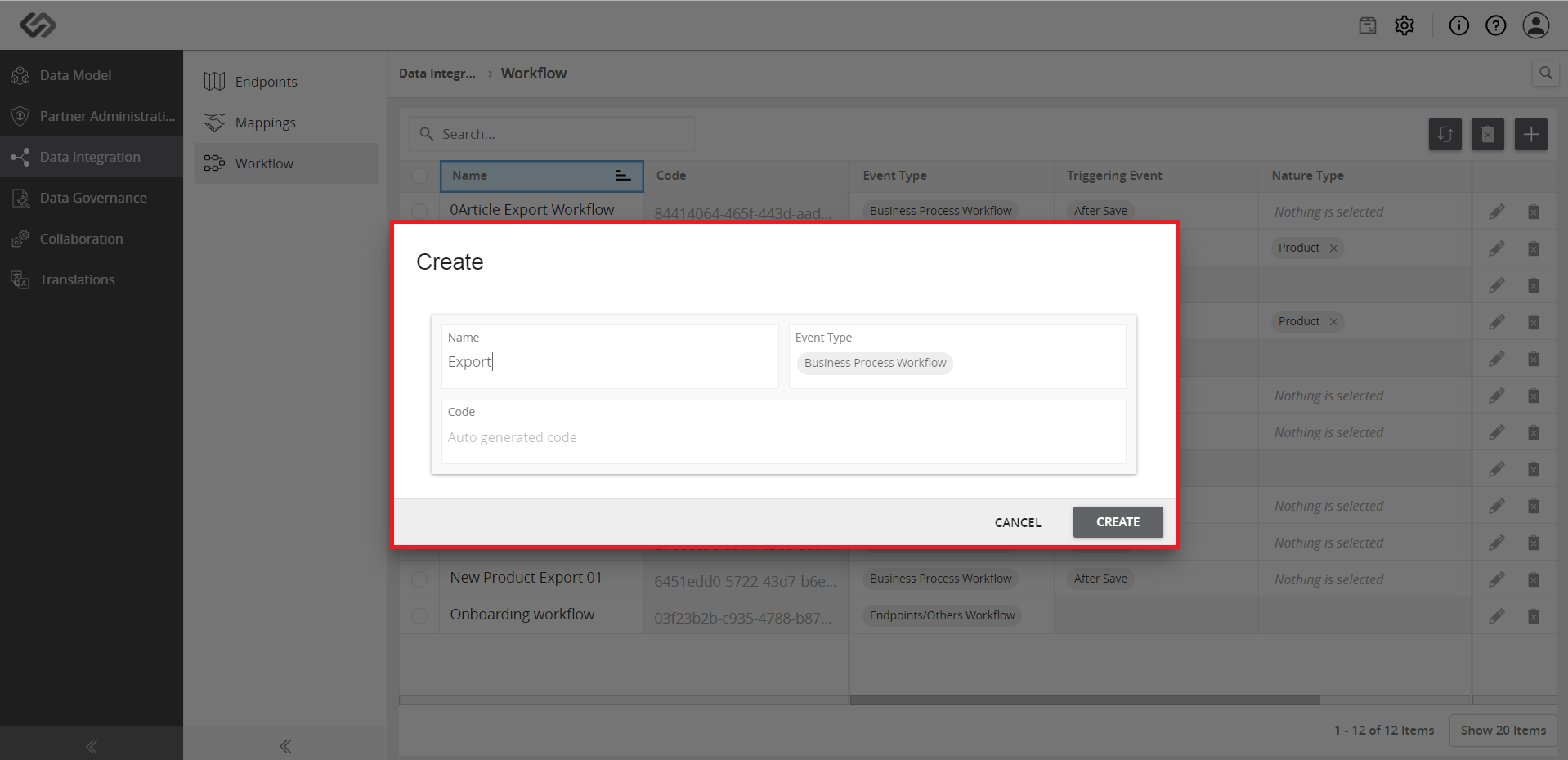This screenshot has height=760, width=1568.
Task: Click the horizontal scrollbar under the table
Action: tap(1085, 700)
